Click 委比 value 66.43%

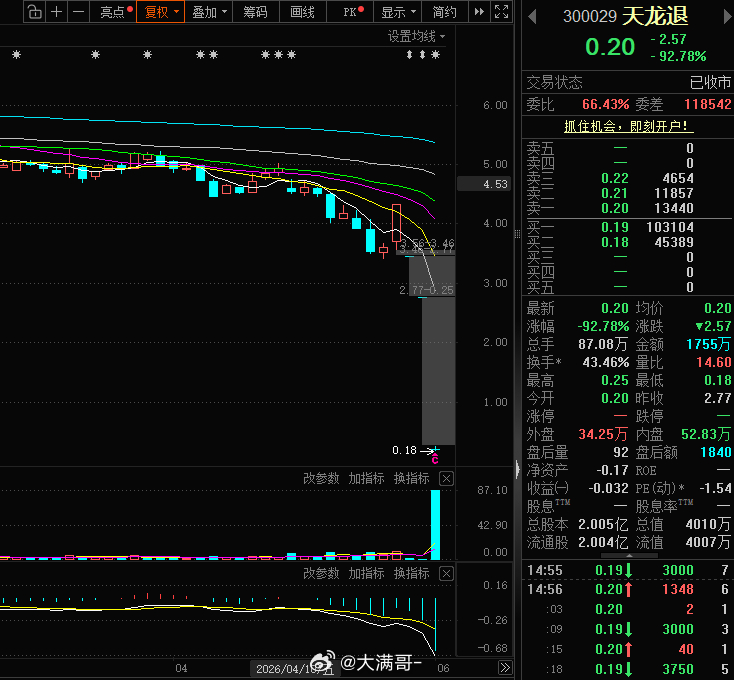605,104
